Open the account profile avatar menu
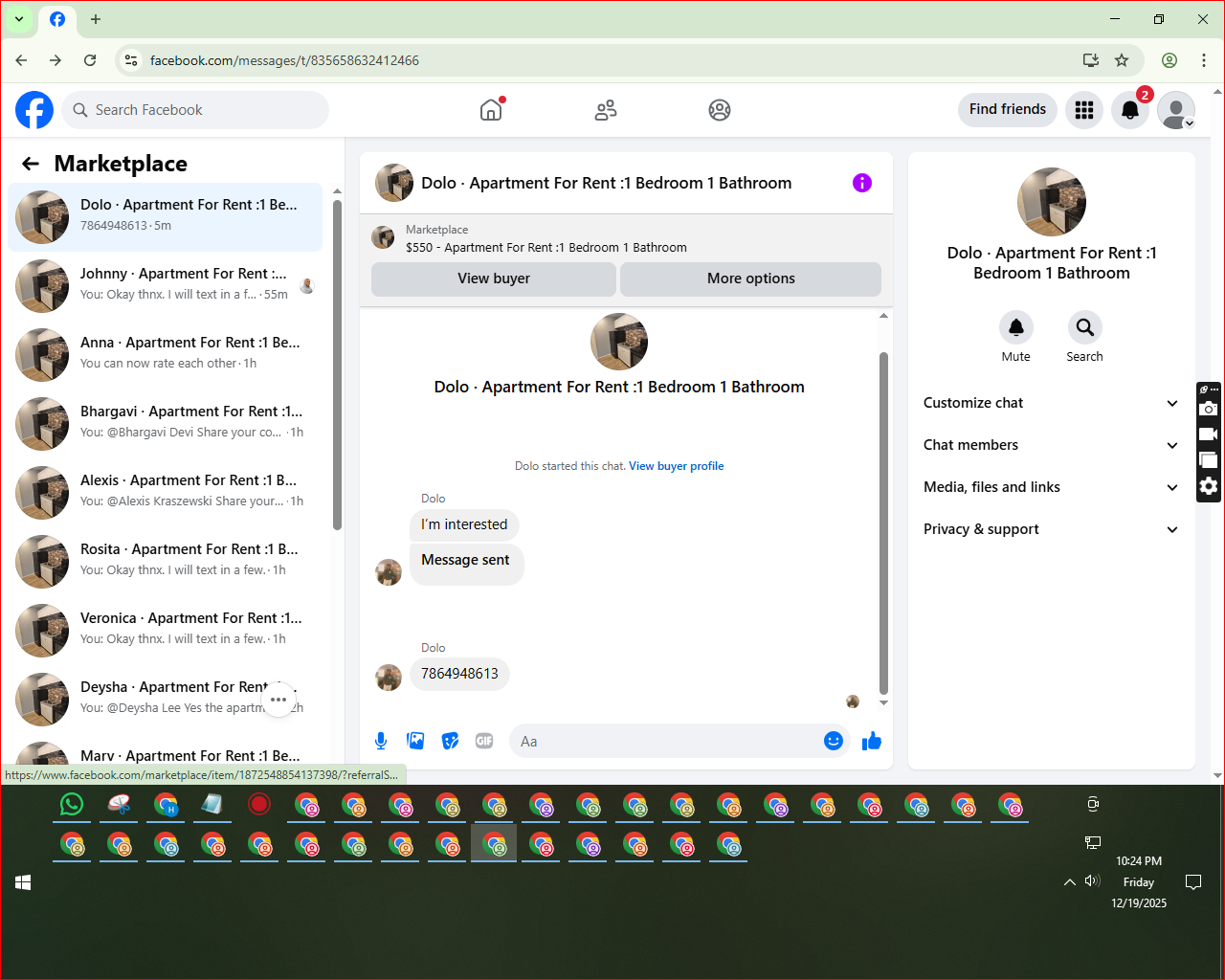Screen dimensions: 1225x980 pyautogui.click(x=1176, y=110)
